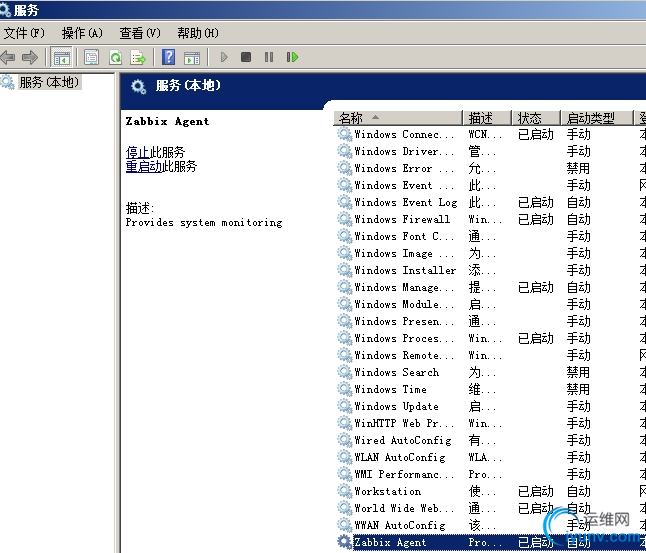Select the Windows Presen... service row
Image resolution: width=646 pixels, height=553 pixels.
[490, 321]
